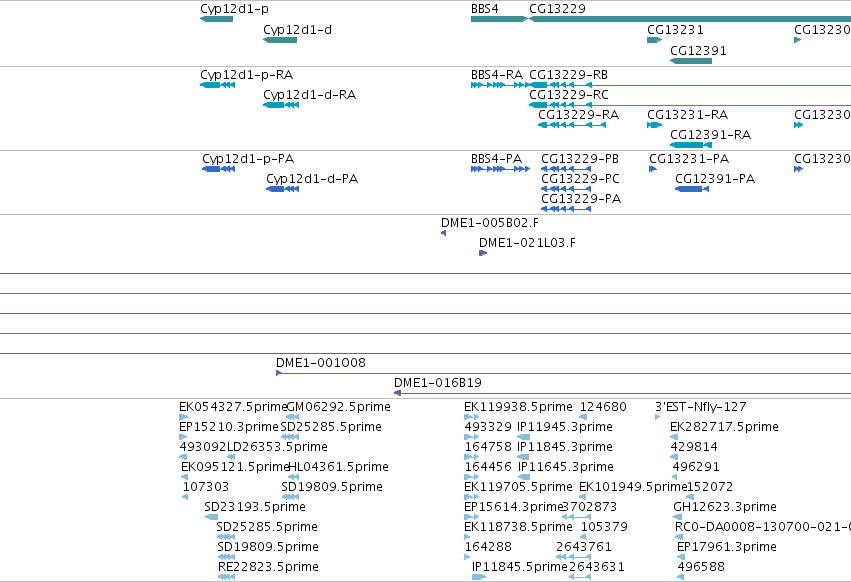
Task: Select the CG13229-RB transcript
Action: (x=690, y=85)
